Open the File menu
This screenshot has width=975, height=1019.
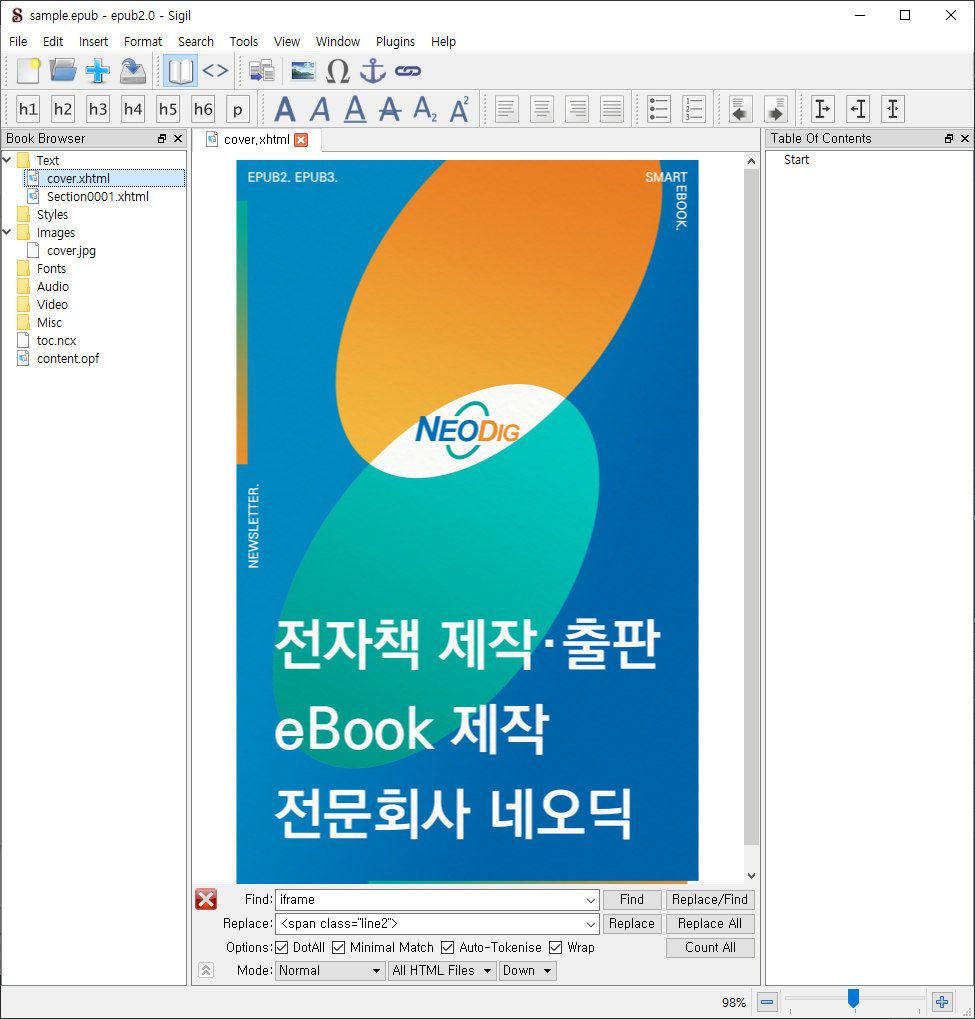[18, 42]
